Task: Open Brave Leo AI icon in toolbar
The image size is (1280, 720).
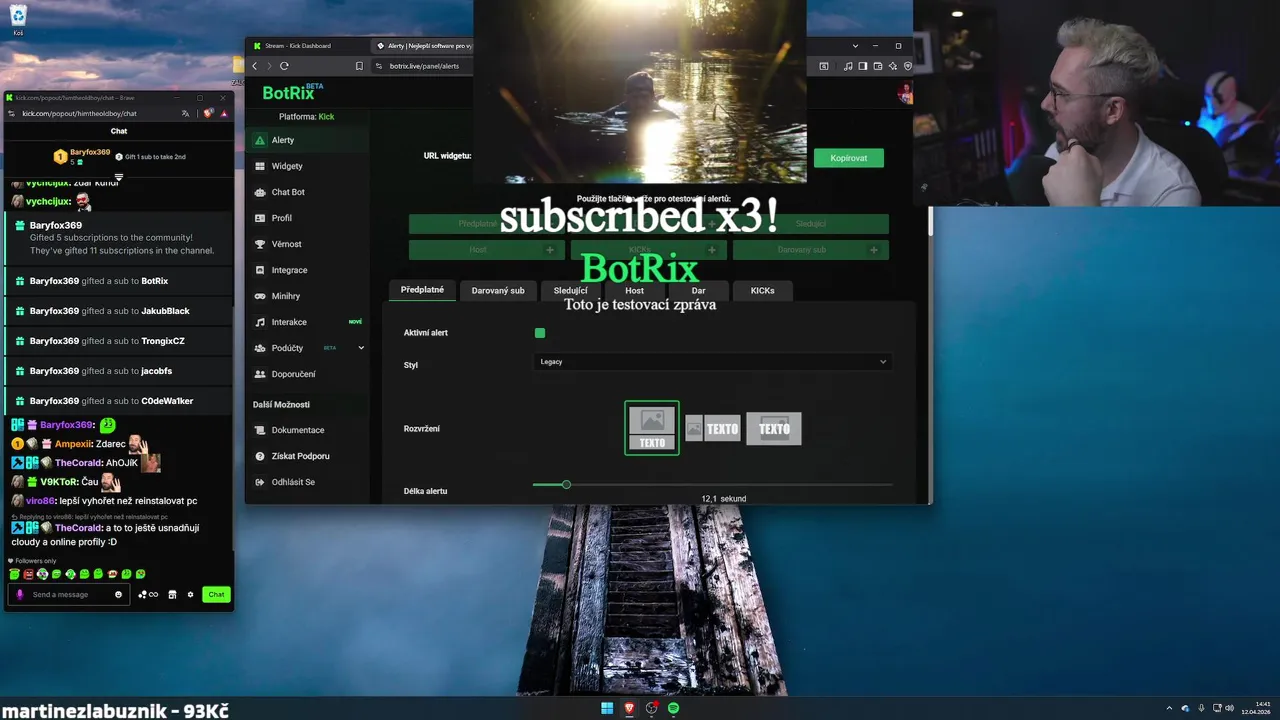Action: click(x=892, y=66)
